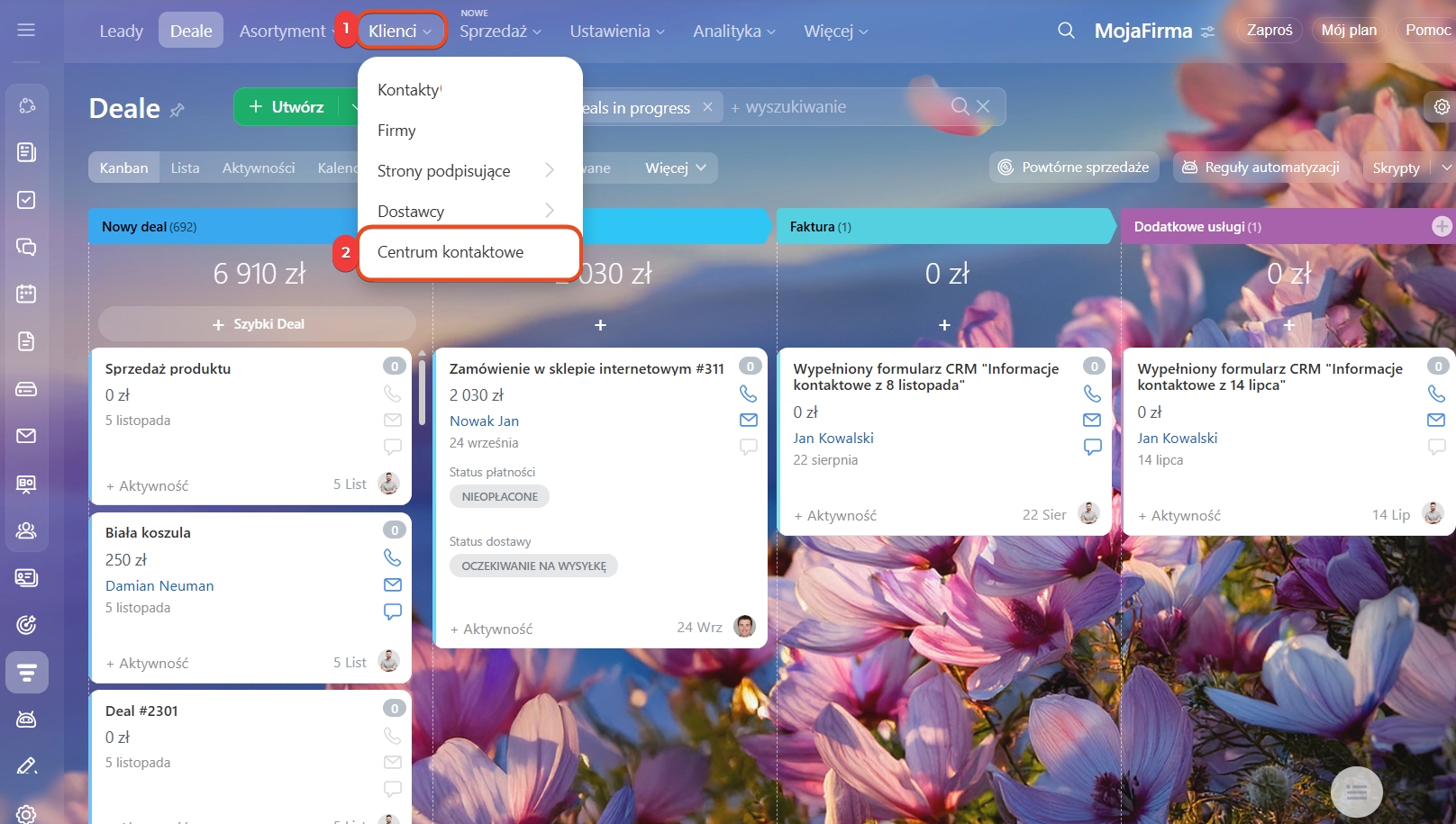Open the mail icon in left sidebar
This screenshot has height=824, width=1456.
click(26, 436)
